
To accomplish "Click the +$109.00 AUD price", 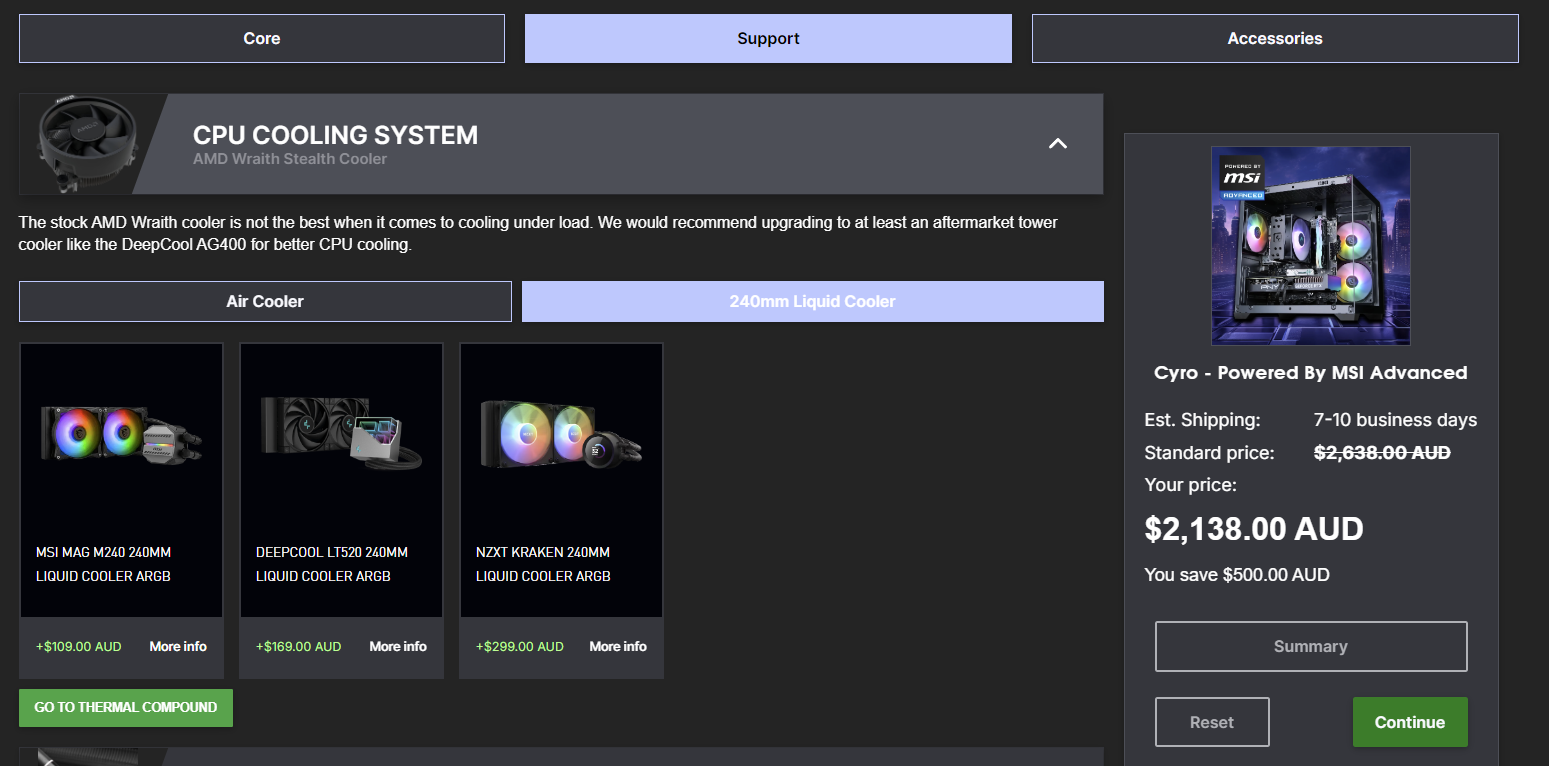I will click(x=79, y=647).
